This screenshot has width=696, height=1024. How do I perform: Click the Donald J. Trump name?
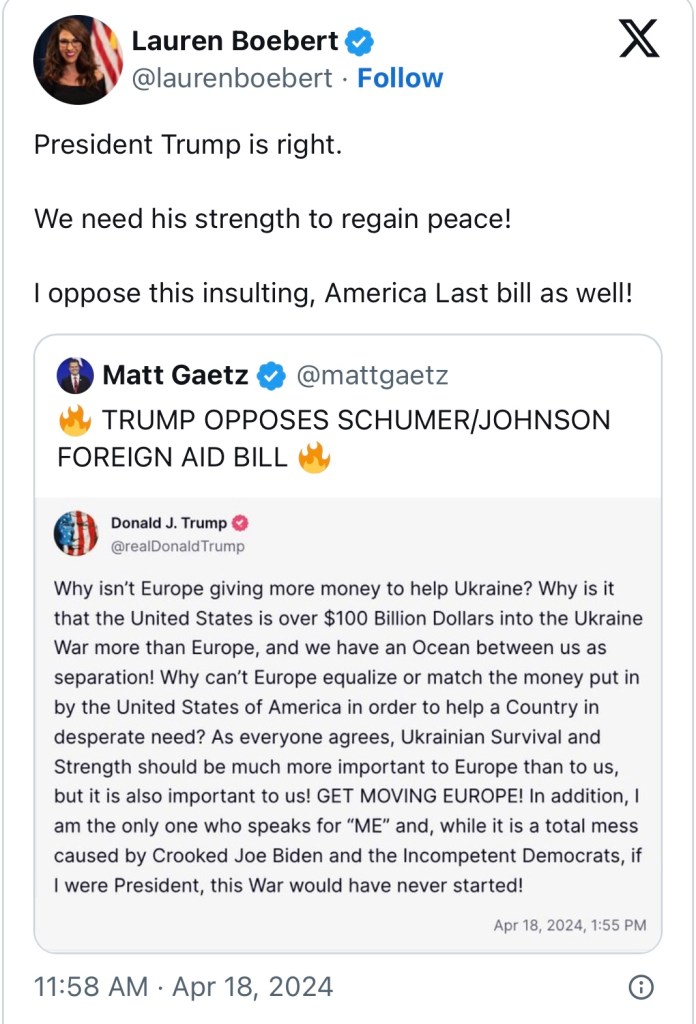tap(168, 523)
